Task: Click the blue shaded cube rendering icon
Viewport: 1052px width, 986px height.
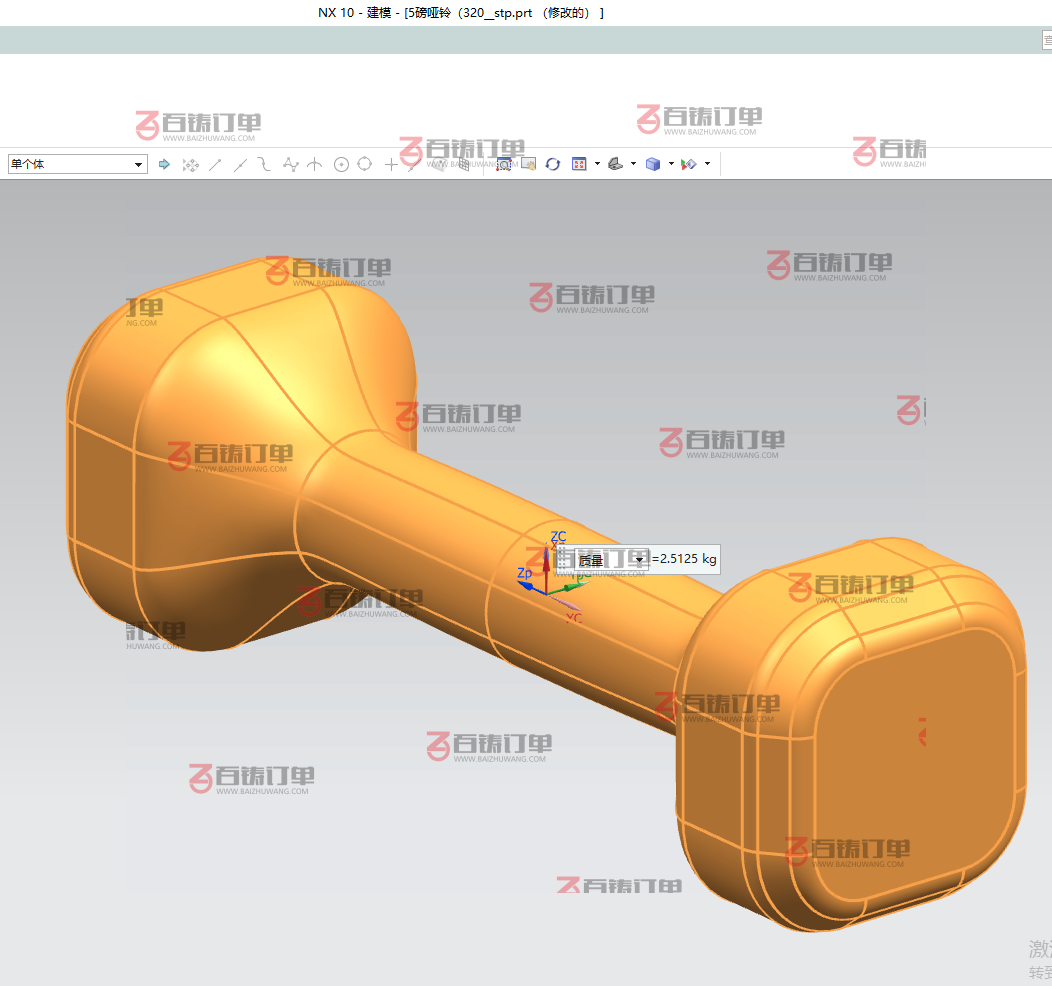Action: click(x=653, y=164)
